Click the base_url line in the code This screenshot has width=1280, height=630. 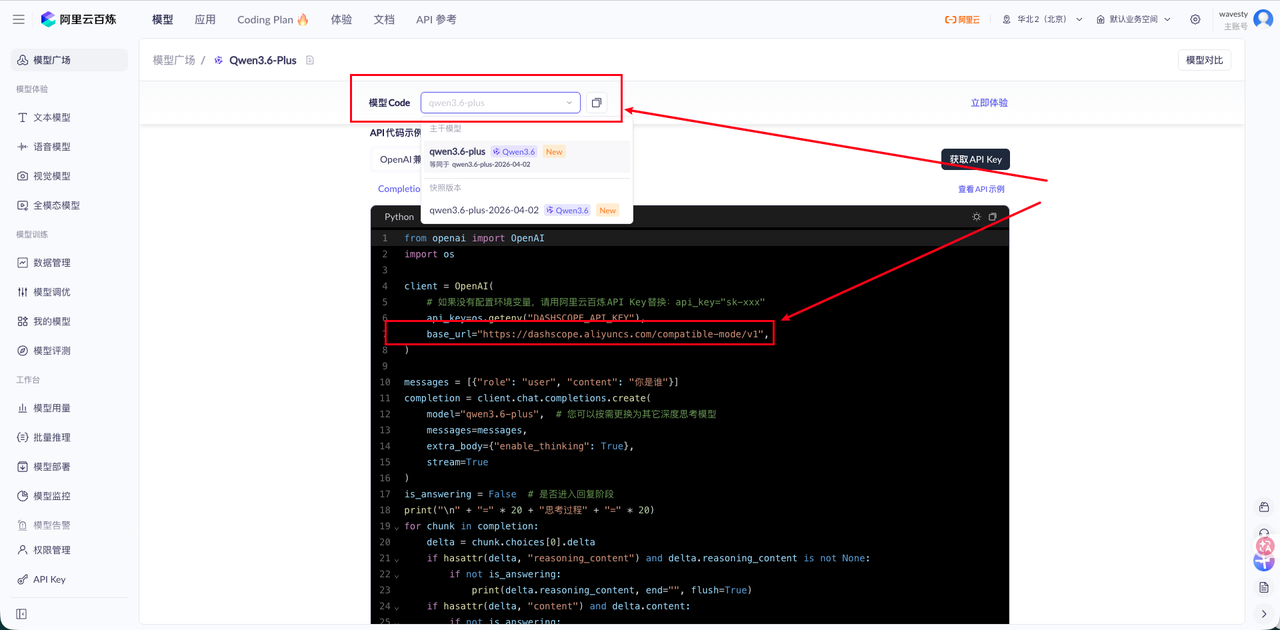(598, 334)
